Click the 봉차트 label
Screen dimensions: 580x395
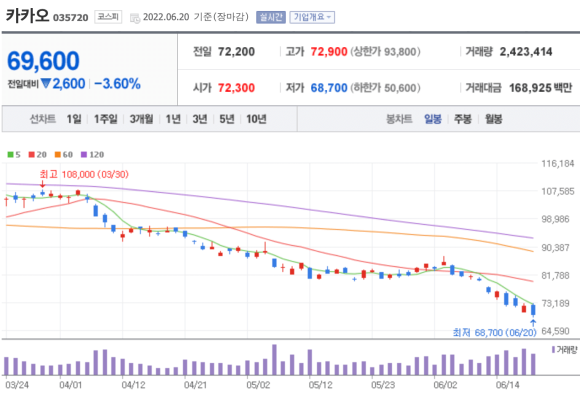pos(399,119)
